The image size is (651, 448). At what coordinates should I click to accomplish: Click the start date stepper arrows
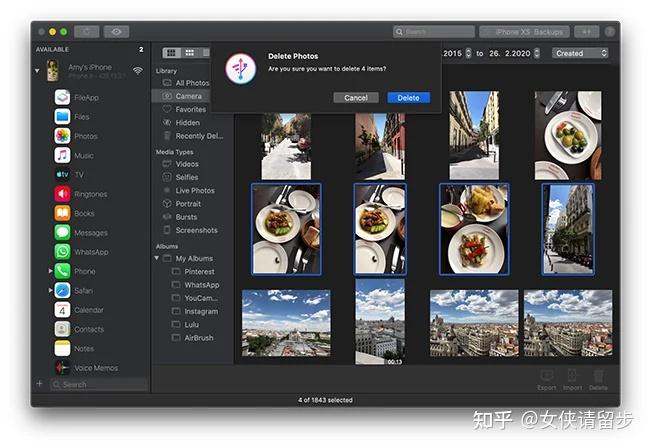pyautogui.click(x=468, y=53)
